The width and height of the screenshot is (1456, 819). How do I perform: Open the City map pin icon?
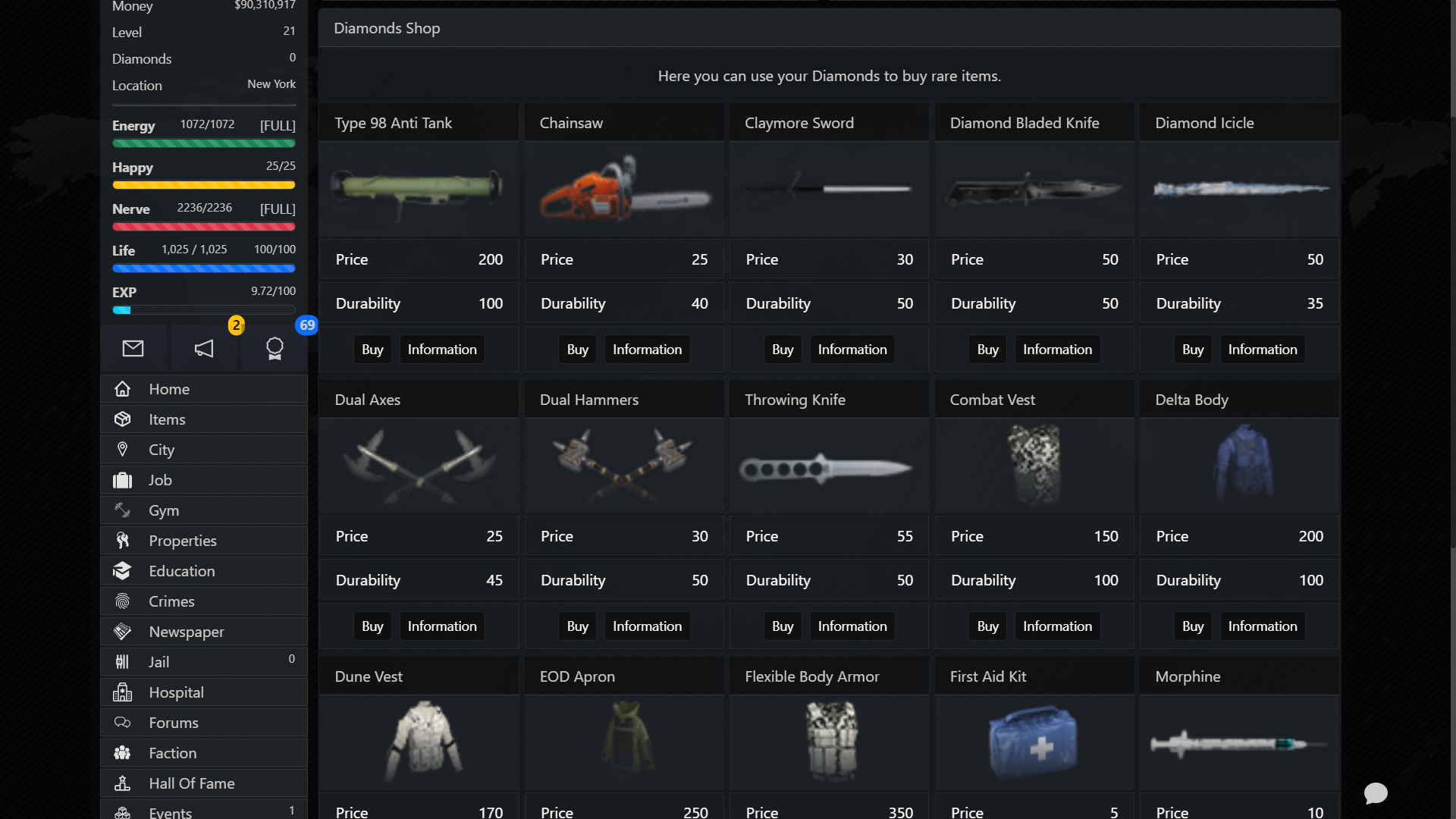tap(122, 449)
